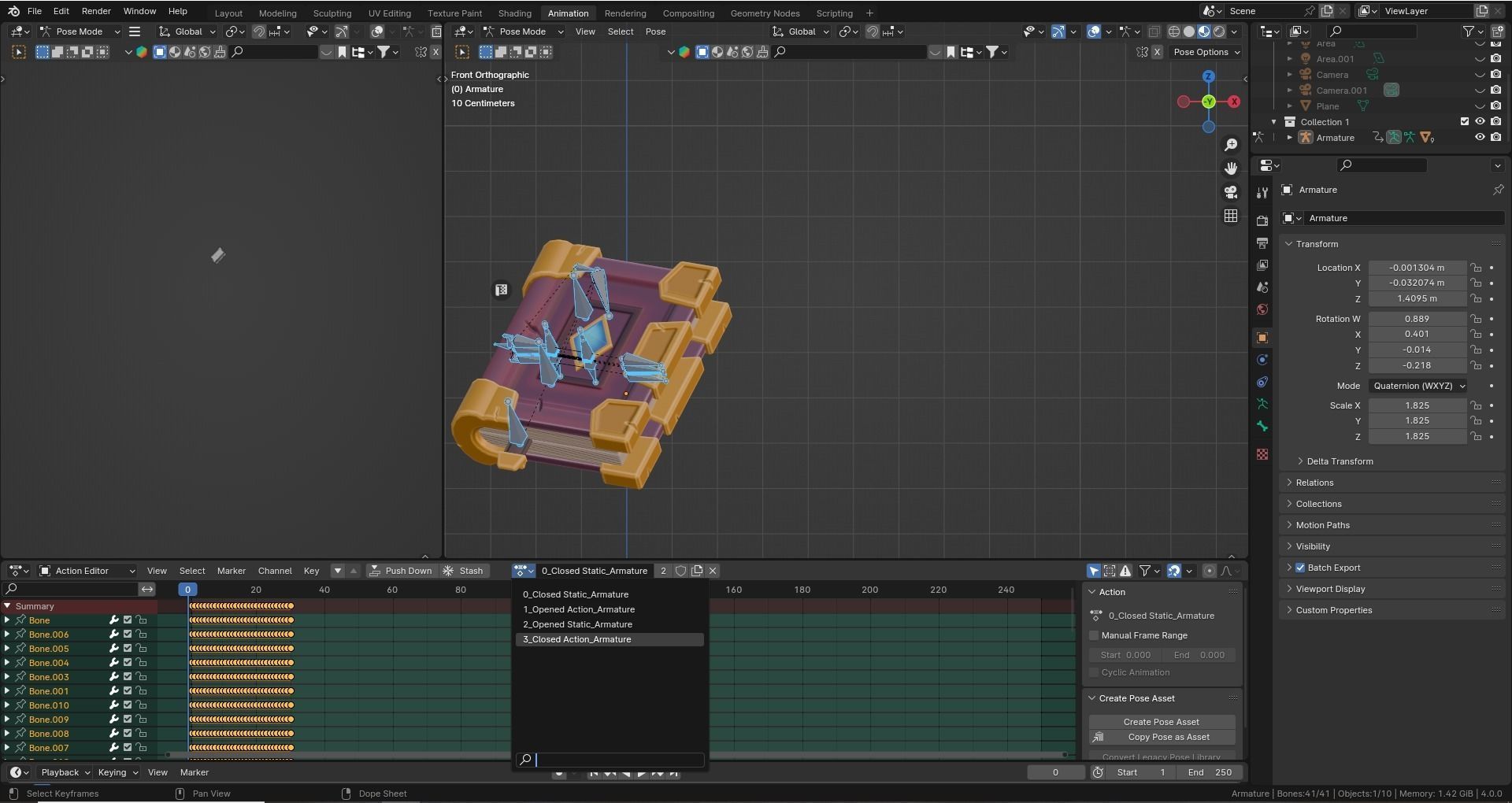Open the Armature data properties tab
This screenshot has width=1512, height=803.
tap(1262, 404)
